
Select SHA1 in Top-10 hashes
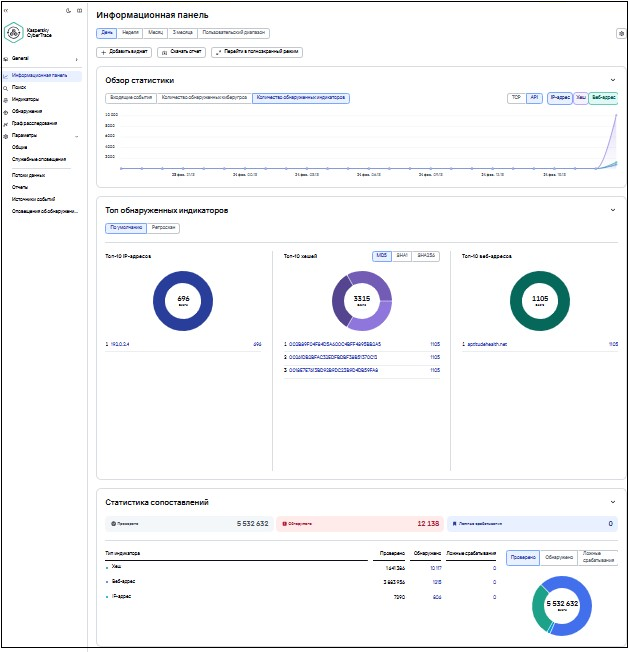(x=402, y=256)
